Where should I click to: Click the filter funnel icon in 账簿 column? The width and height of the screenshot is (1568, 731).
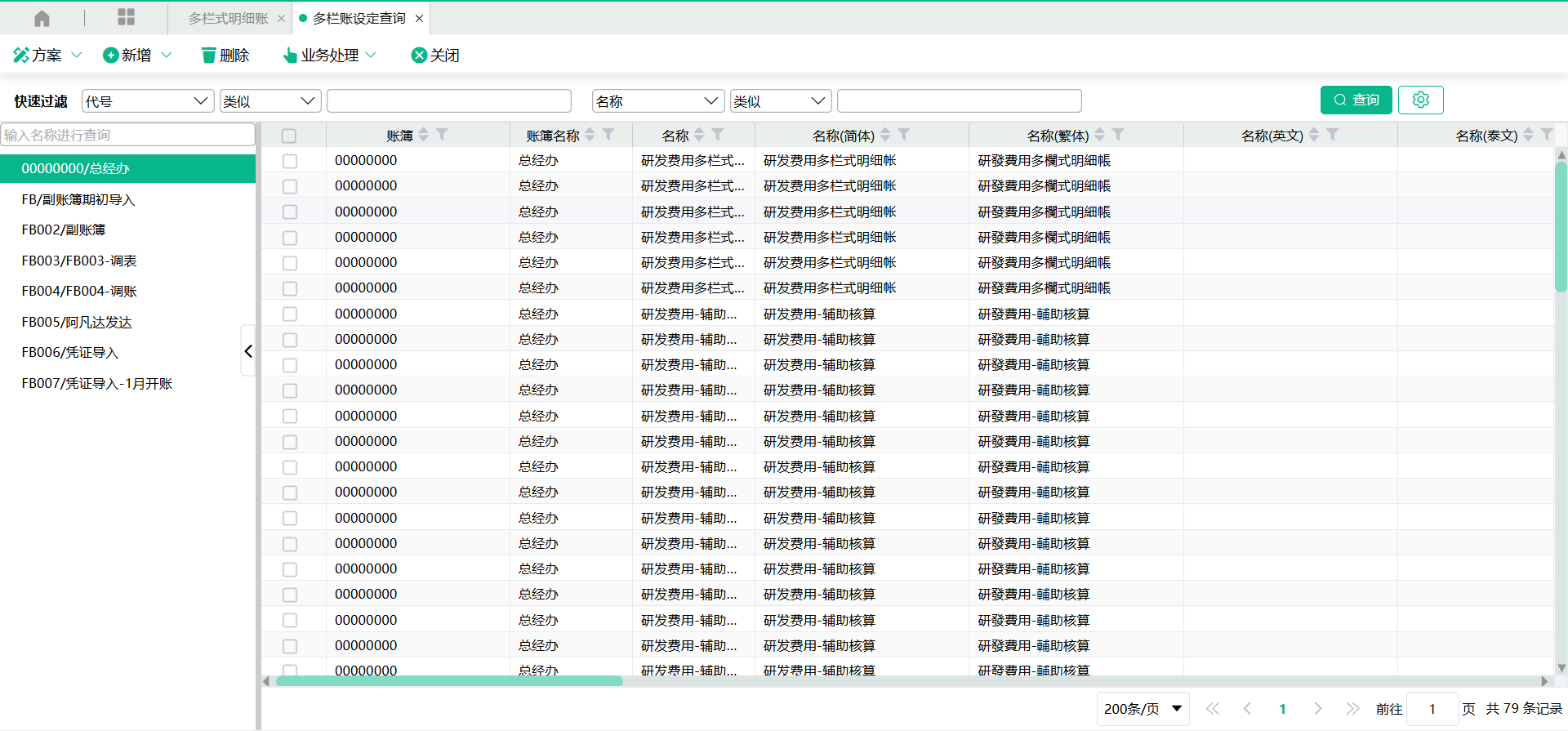pyautogui.click(x=442, y=135)
